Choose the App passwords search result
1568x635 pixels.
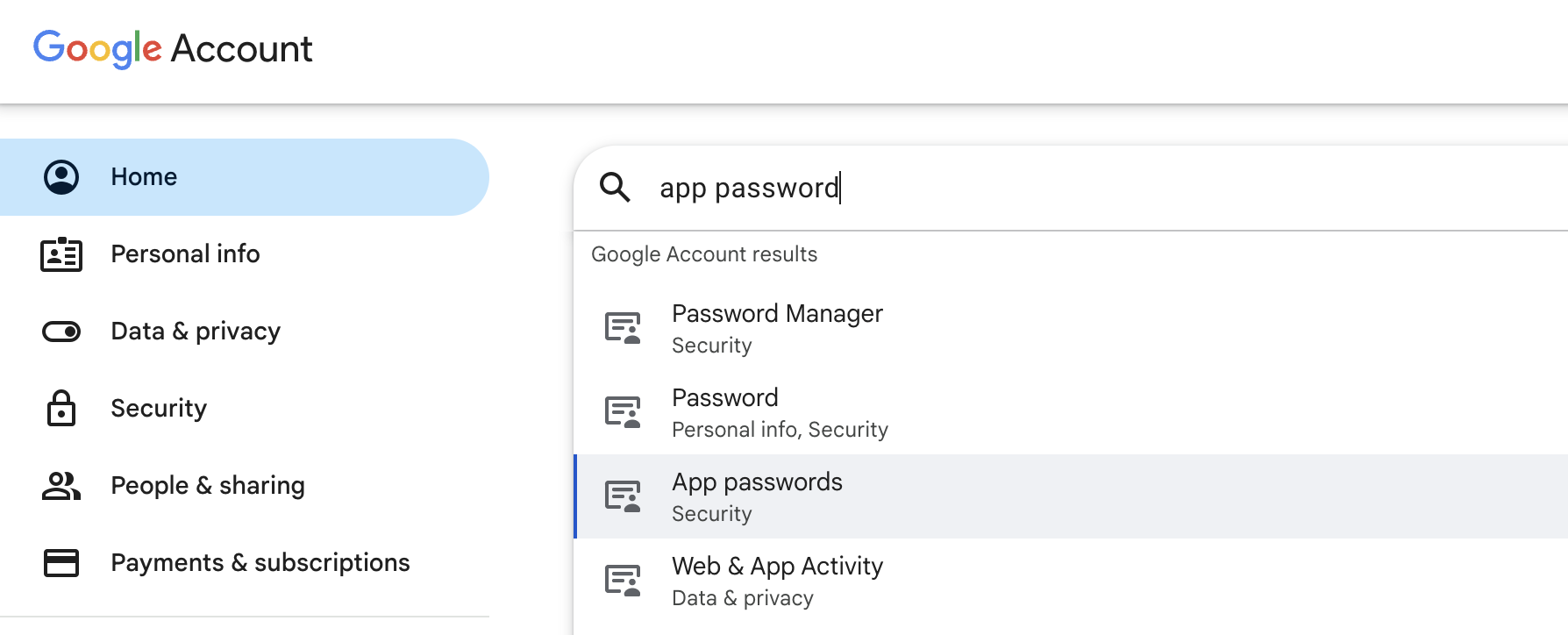757,496
